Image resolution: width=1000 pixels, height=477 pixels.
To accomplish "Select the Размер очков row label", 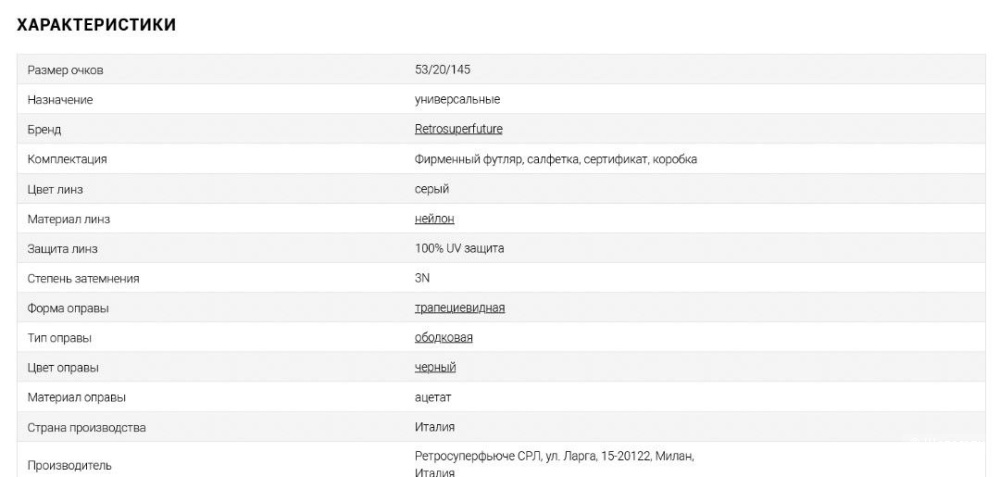I will click(66, 70).
